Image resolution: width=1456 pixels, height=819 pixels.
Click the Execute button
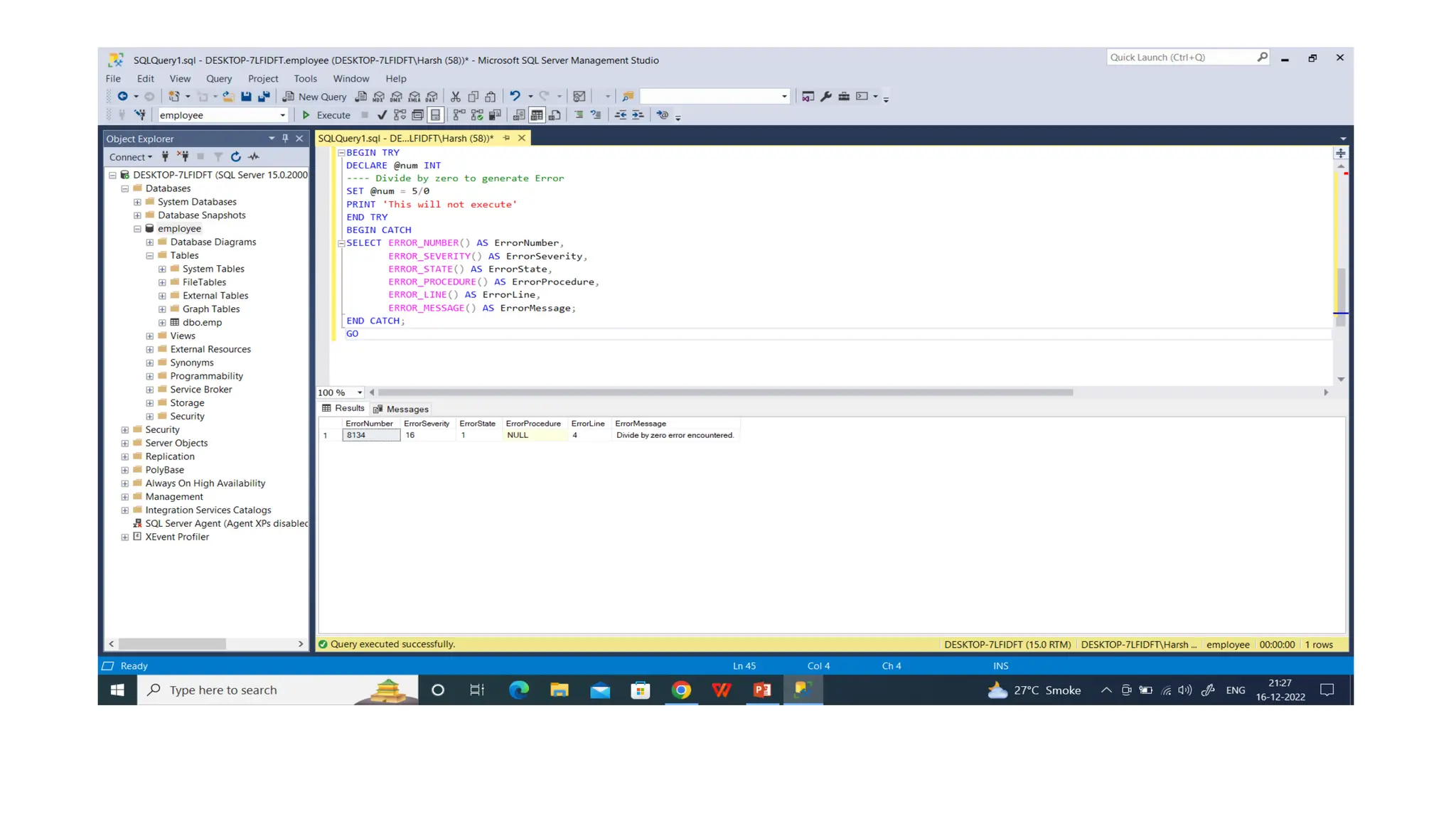326,114
